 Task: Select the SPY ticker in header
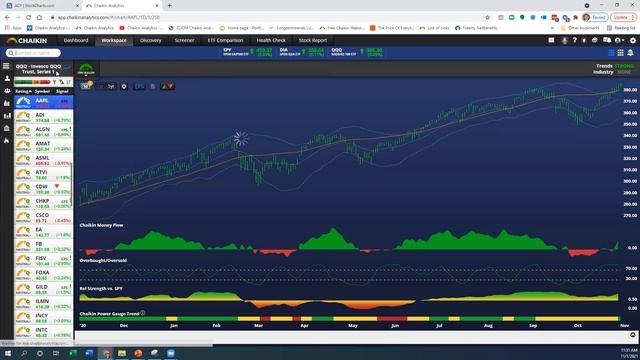(248, 52)
